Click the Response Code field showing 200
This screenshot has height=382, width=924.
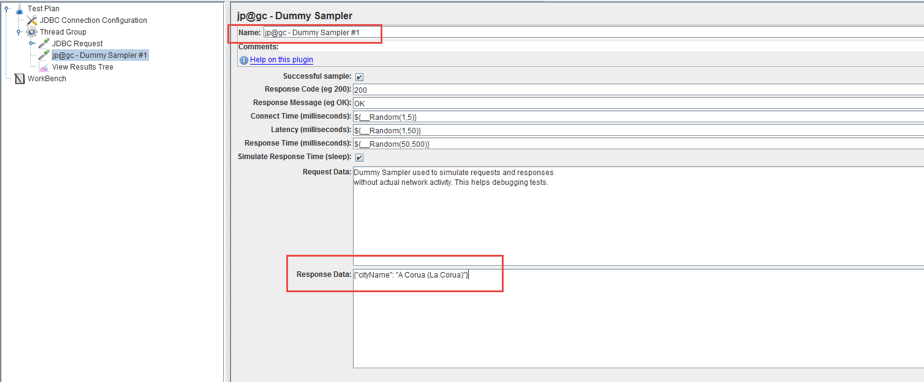pyautogui.click(x=638, y=90)
